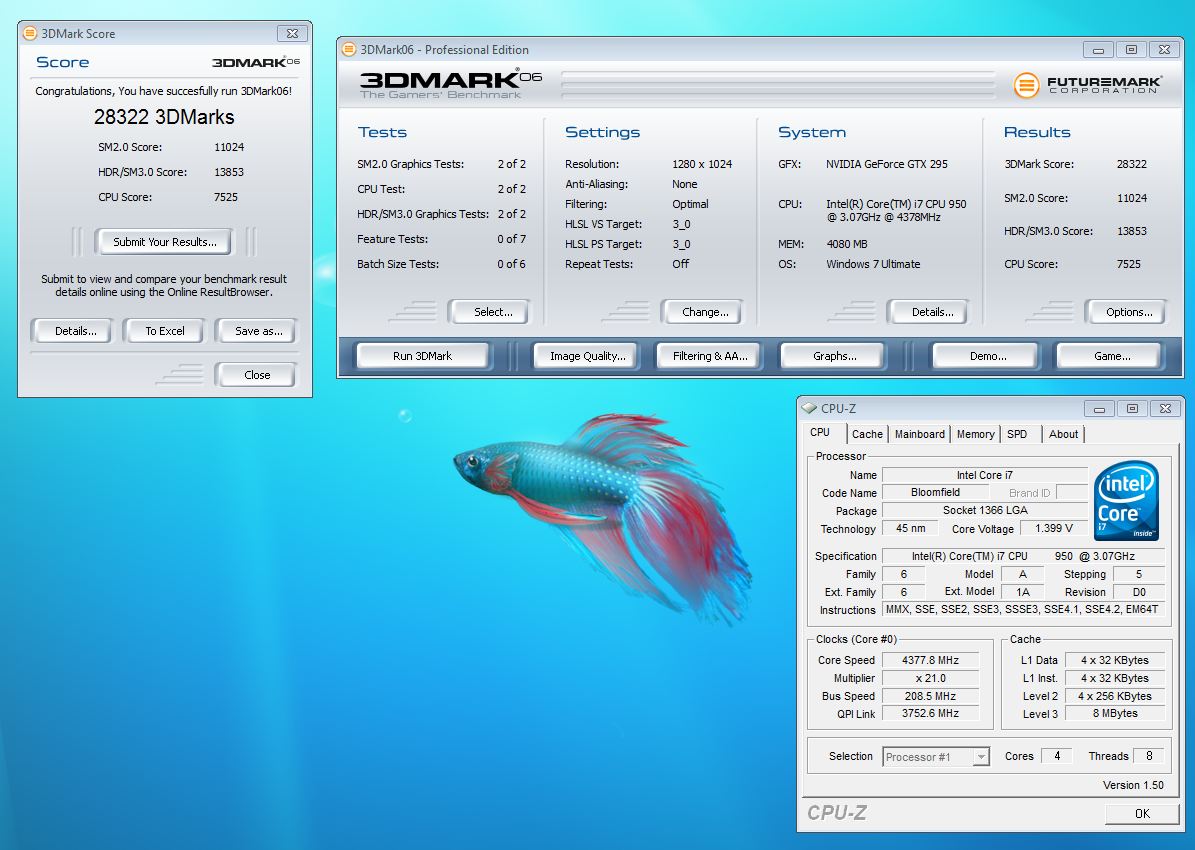This screenshot has width=1195, height=850.
Task: Click the OS value 'Windows 7 Ultimate'
Action: (x=873, y=264)
